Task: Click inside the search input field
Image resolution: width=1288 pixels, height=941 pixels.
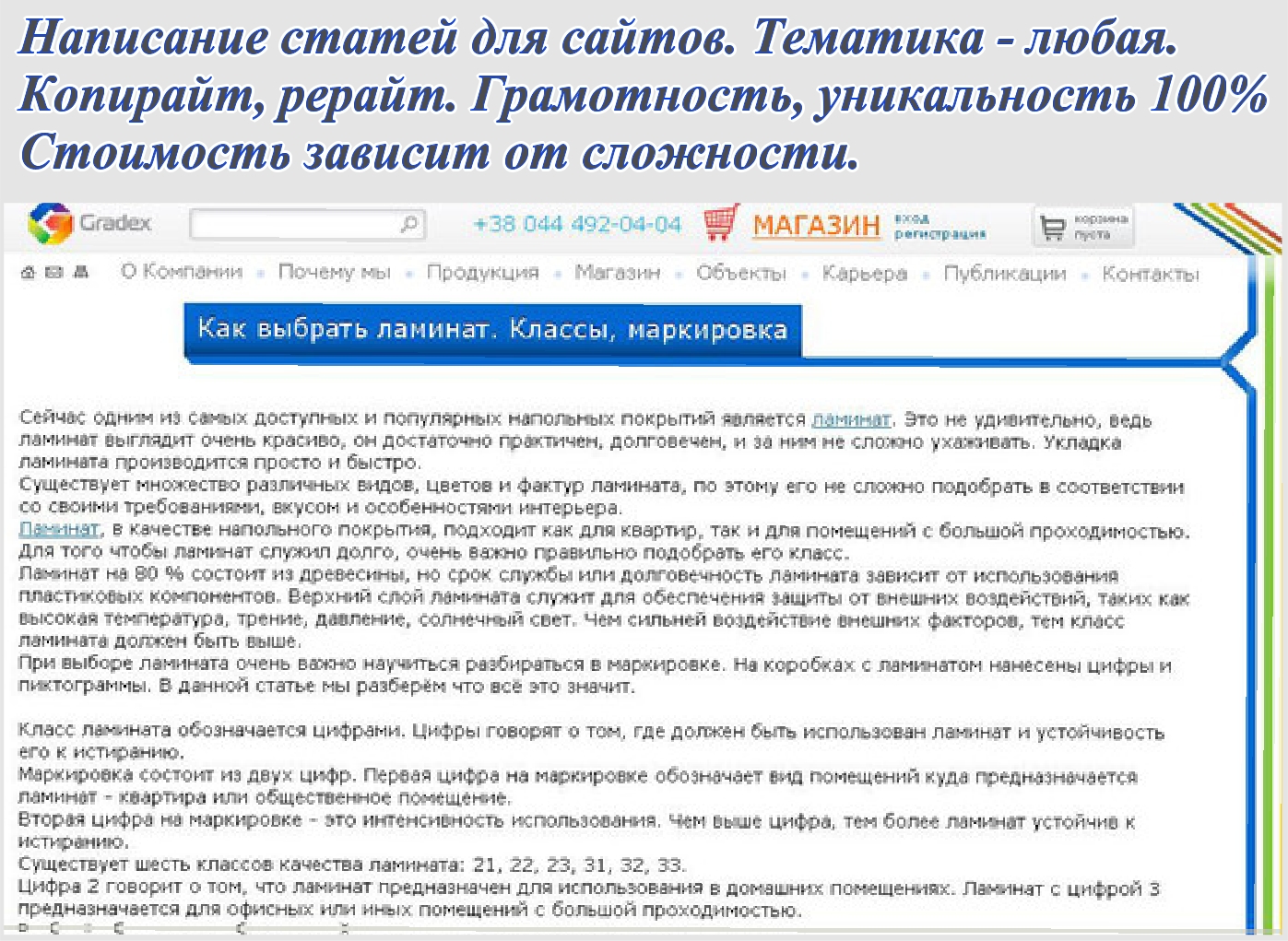Action: click(295, 223)
